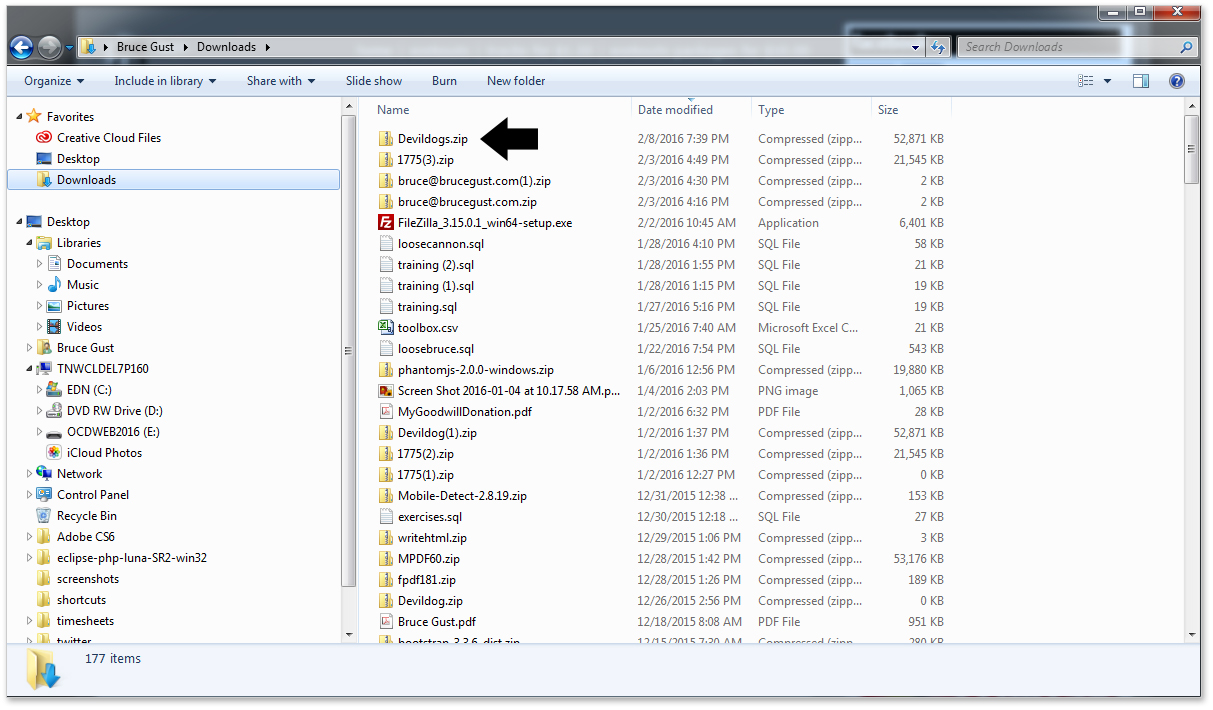This screenshot has width=1213, height=710.
Task: Select the MyGoodwillDonation.pdf file icon
Action: pos(386,411)
